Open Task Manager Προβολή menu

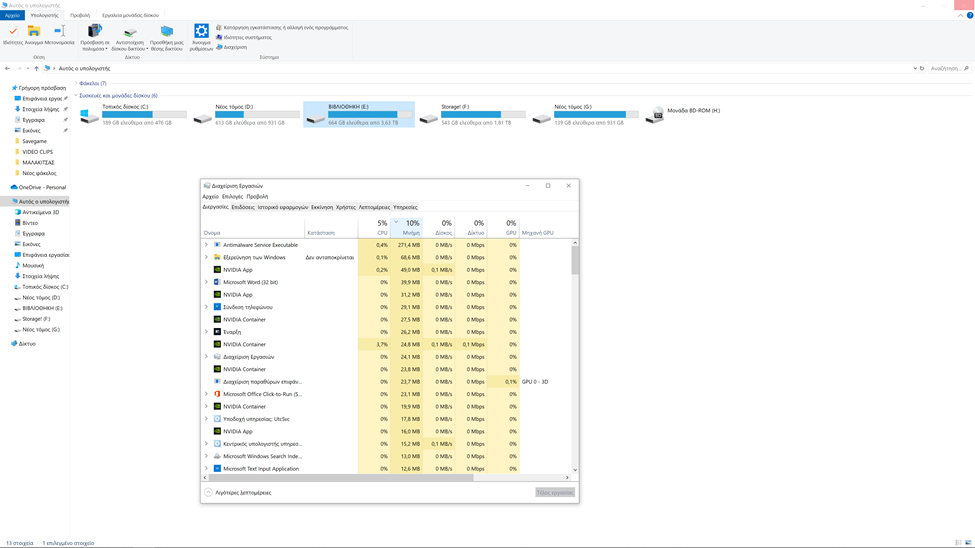click(x=257, y=197)
